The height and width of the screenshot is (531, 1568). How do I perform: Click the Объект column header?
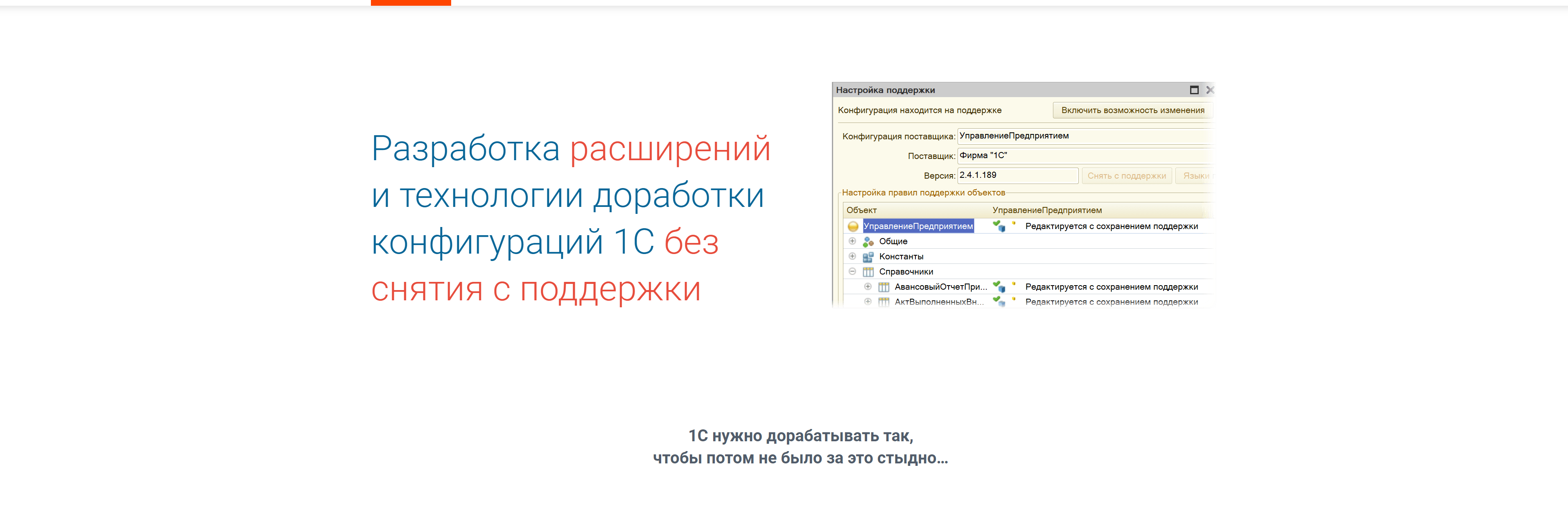(x=861, y=210)
